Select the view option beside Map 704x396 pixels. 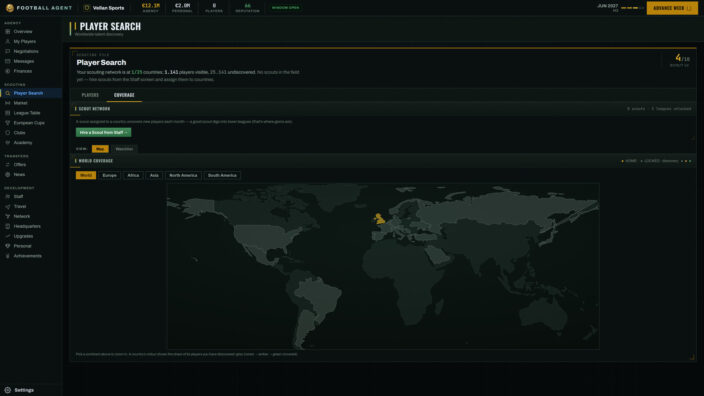click(124, 149)
